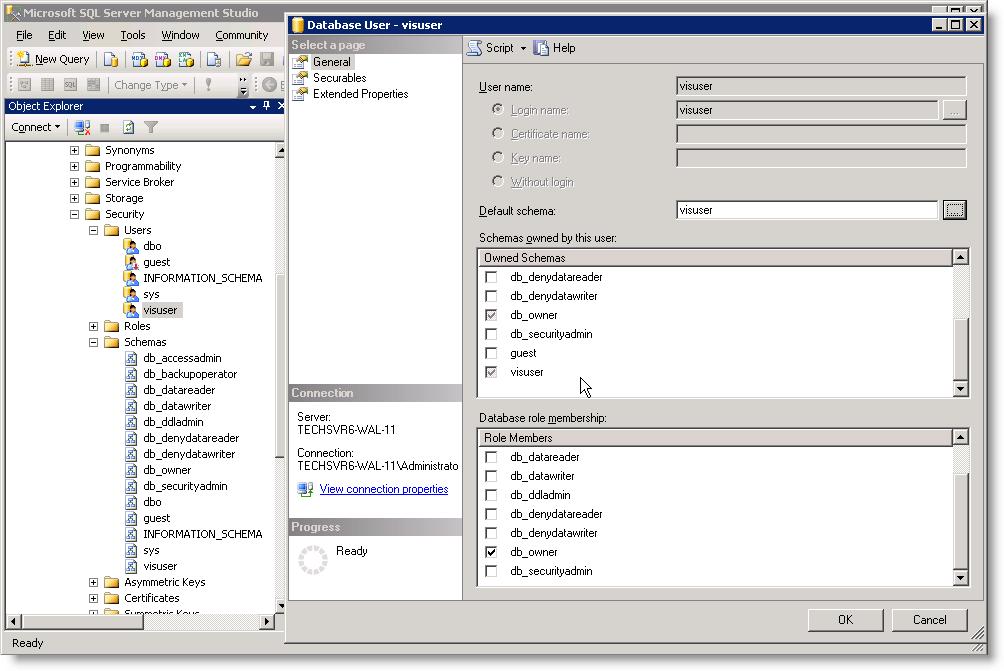The height and width of the screenshot is (671, 1004).
Task: Expand the Service Broker folder
Action: (74, 182)
